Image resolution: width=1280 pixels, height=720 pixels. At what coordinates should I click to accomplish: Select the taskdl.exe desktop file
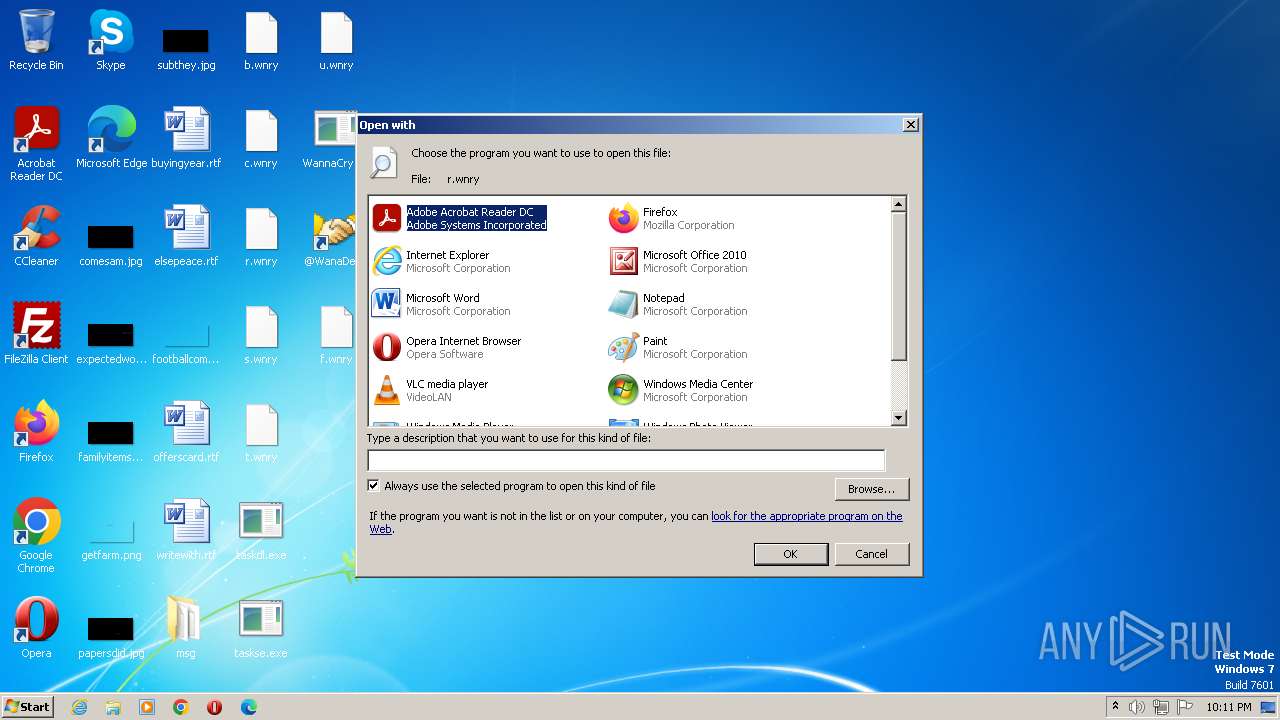[x=261, y=530]
